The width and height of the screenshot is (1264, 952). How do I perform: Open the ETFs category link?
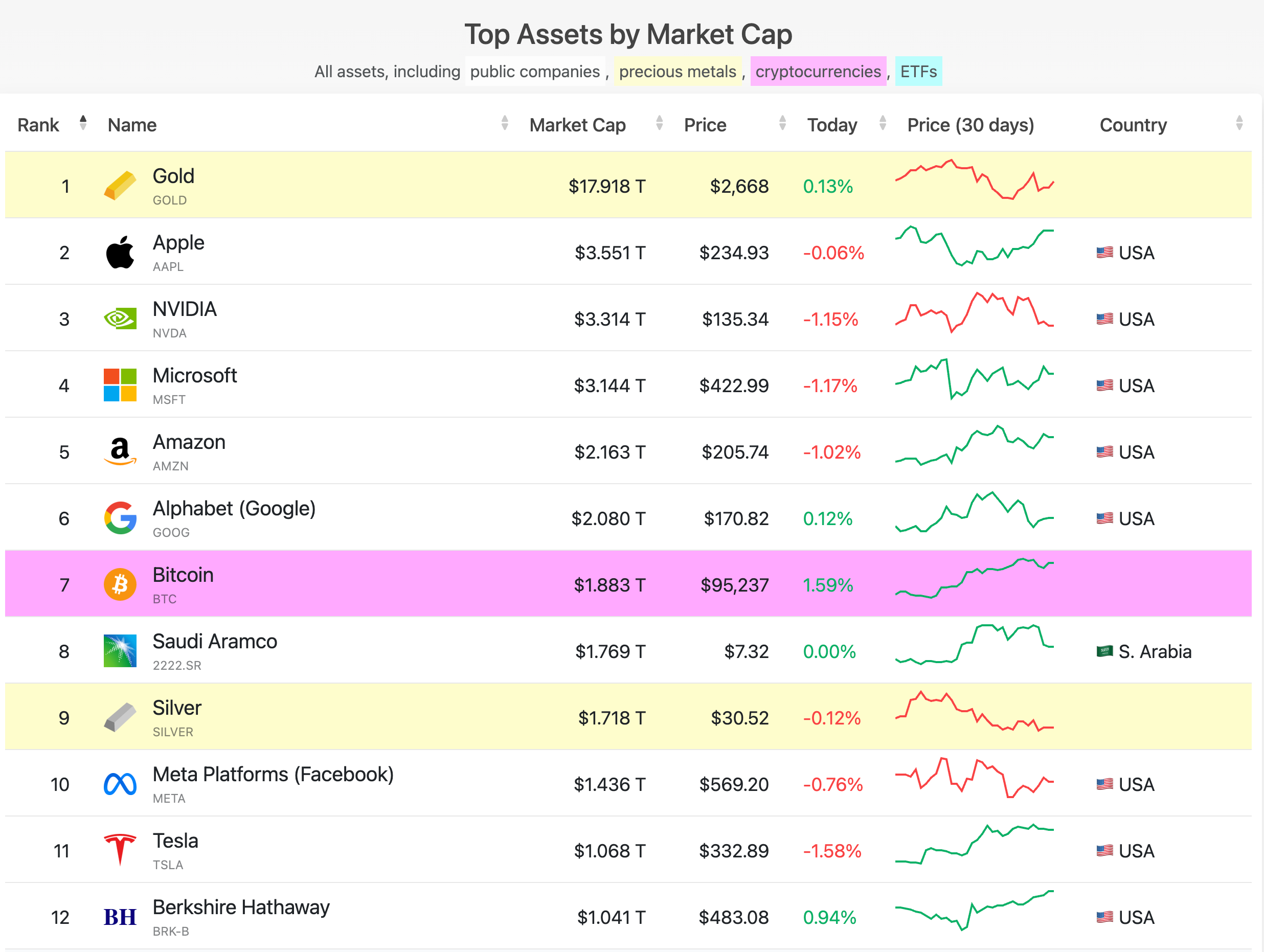[918, 72]
